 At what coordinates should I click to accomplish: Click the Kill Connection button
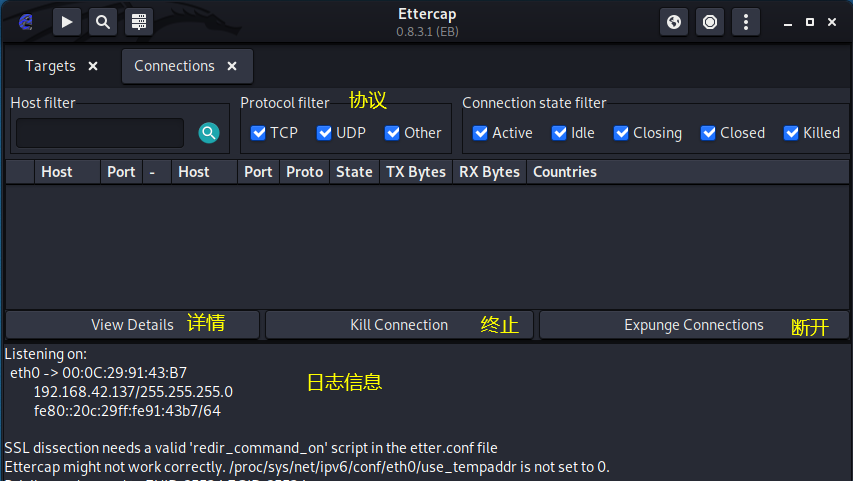(x=399, y=325)
